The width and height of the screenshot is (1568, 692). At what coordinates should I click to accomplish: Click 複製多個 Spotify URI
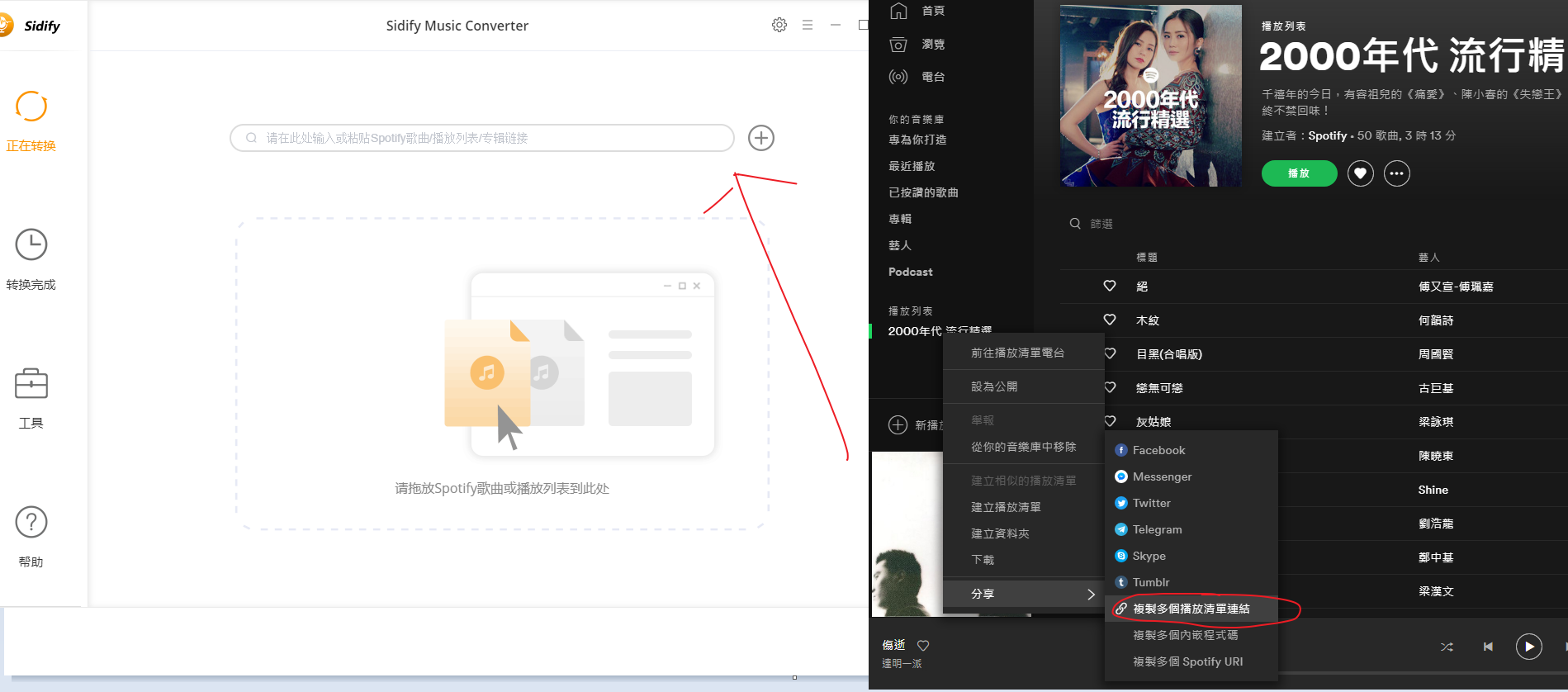1191,661
